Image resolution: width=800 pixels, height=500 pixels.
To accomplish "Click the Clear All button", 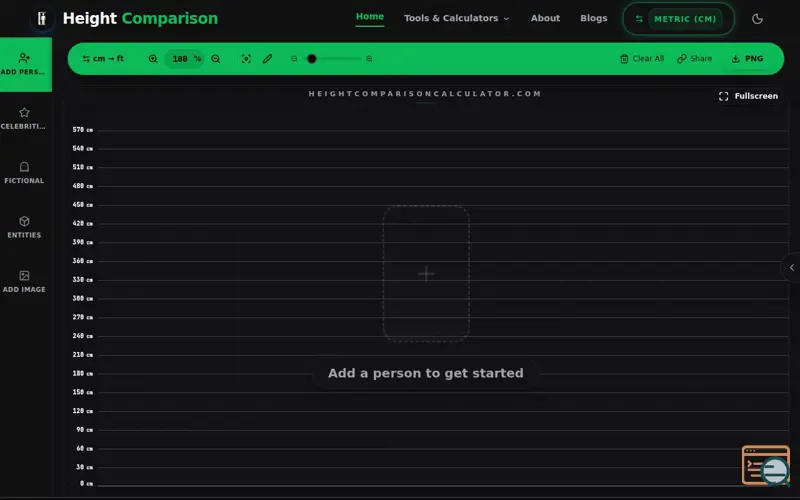I will pos(642,59).
